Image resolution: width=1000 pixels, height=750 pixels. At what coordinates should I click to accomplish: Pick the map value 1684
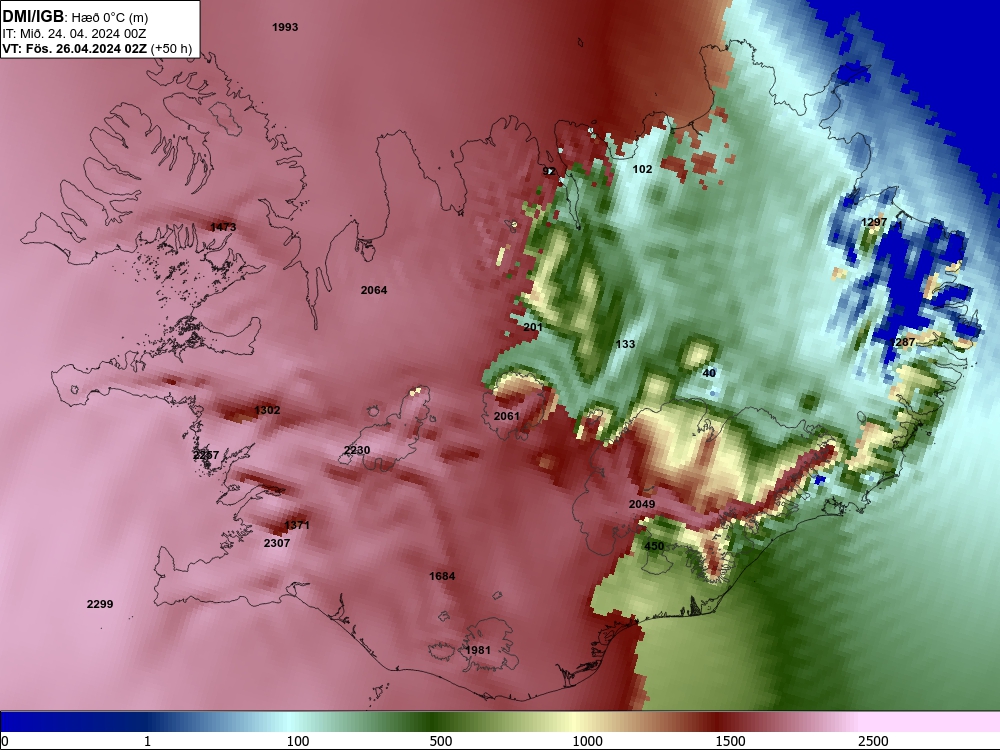pyautogui.click(x=442, y=577)
